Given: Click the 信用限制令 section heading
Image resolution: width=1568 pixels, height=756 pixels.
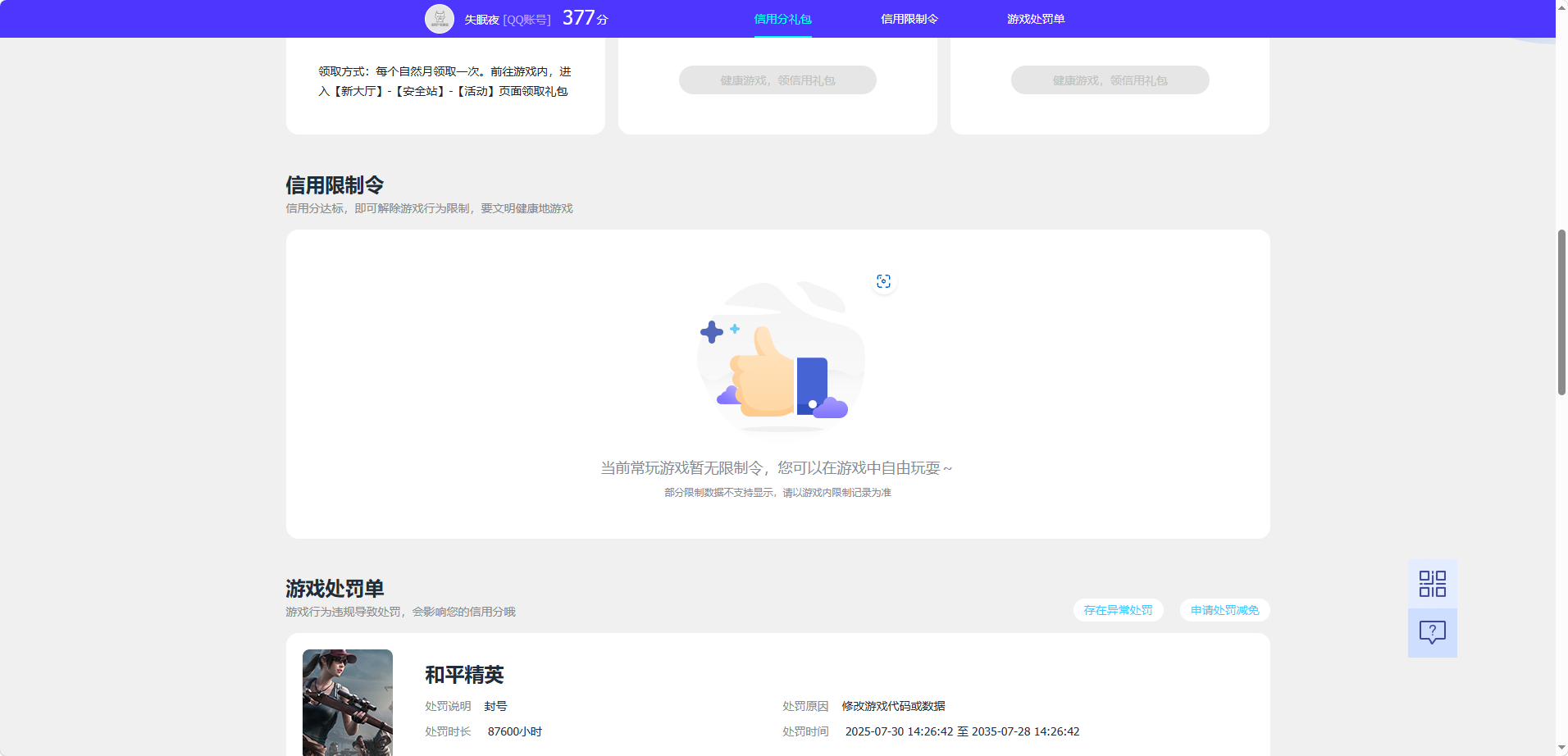Looking at the screenshot, I should coord(335,185).
